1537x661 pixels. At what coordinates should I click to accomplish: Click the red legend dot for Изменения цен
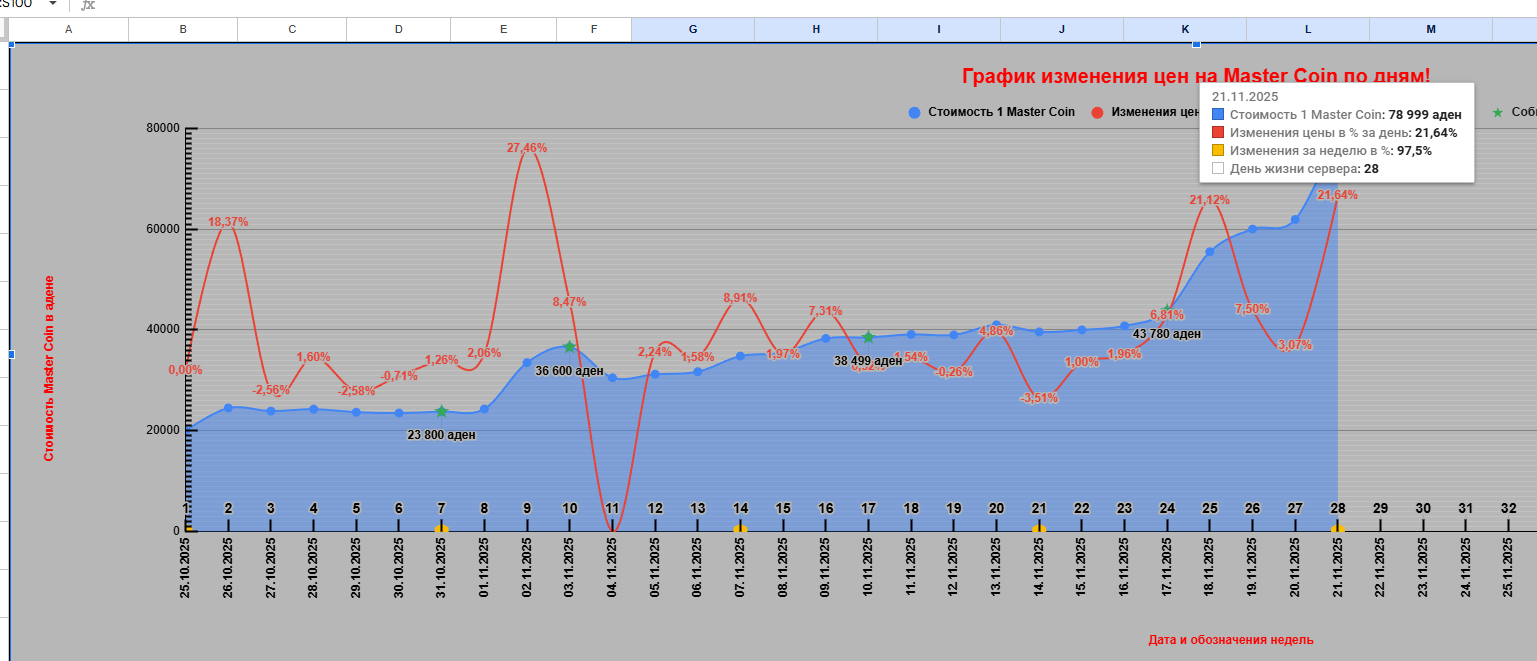tap(1097, 113)
